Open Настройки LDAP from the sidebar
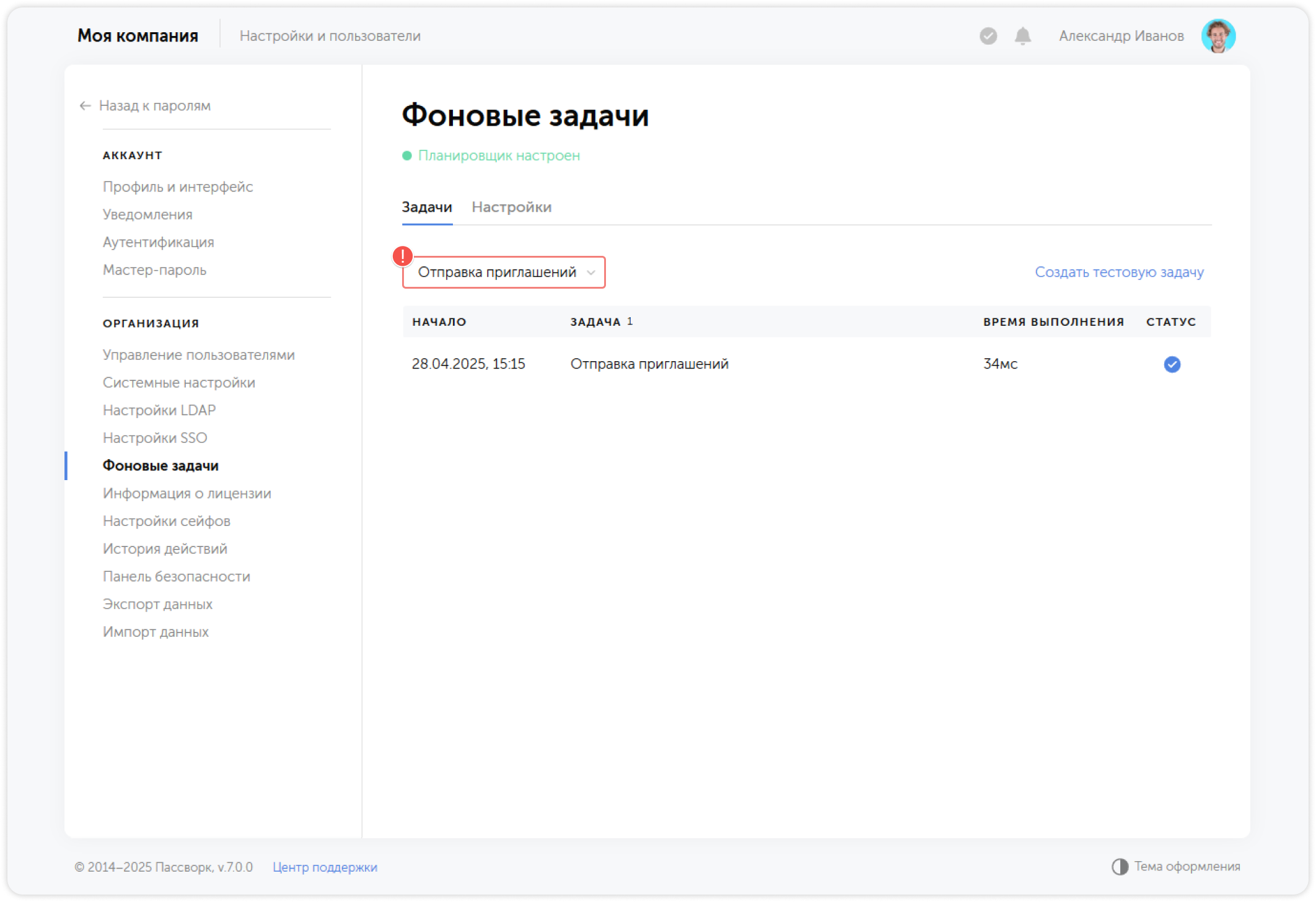 coord(159,410)
